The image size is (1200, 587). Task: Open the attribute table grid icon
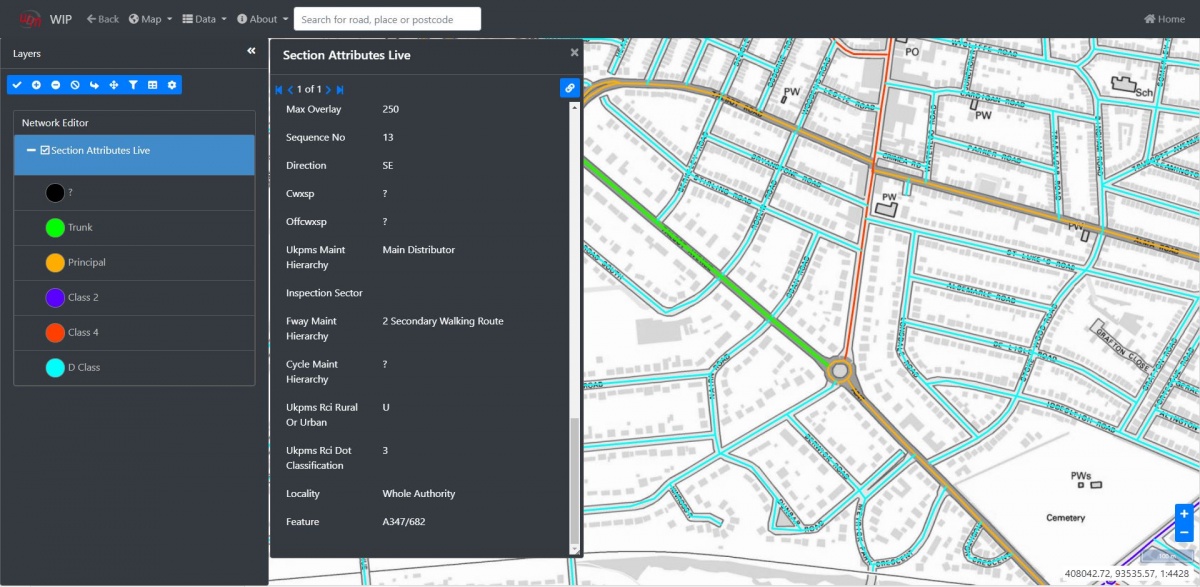(x=152, y=85)
